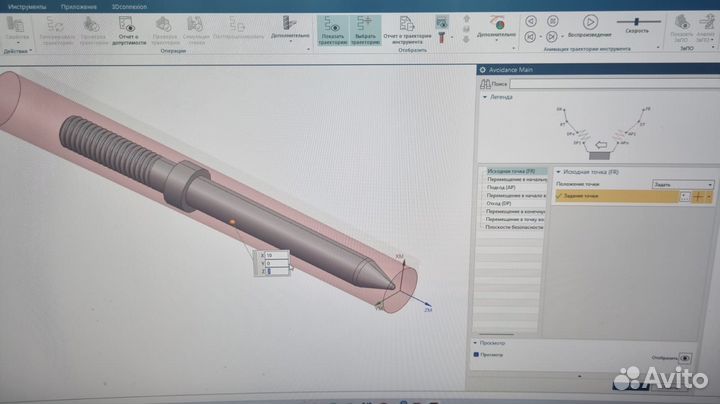The image size is (720, 404).
Task: Select Подход (AP) in the list
Action: 501,187
